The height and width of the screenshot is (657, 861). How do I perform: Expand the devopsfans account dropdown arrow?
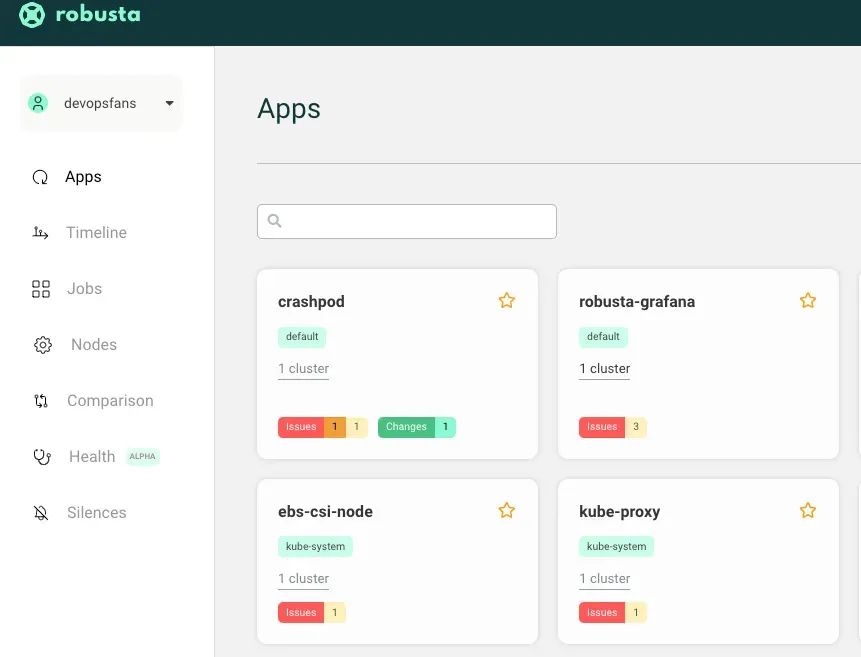[170, 103]
